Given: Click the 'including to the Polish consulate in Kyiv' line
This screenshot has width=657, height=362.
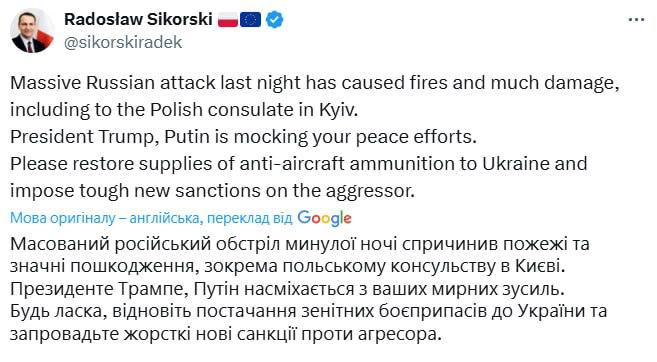Looking at the screenshot, I should (x=184, y=110).
